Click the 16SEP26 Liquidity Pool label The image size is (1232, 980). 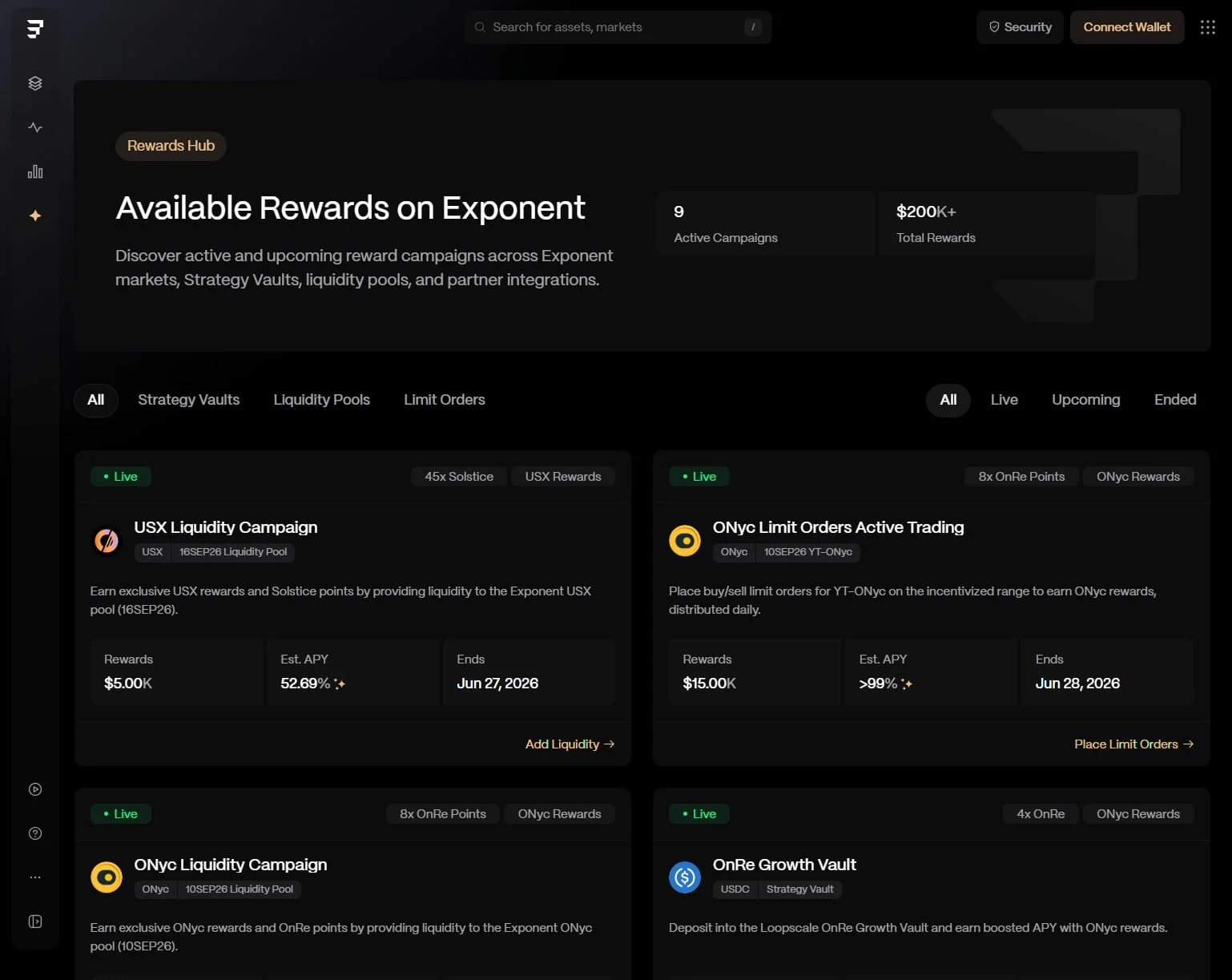coord(233,552)
